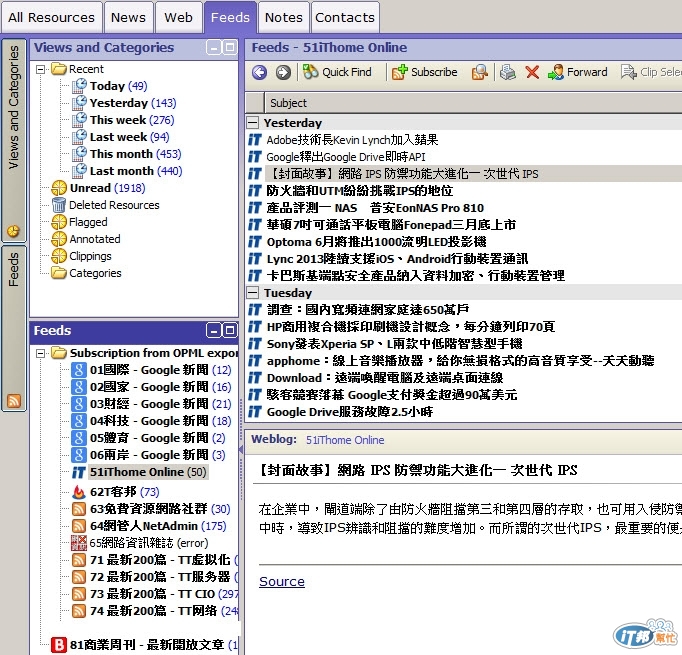Switch to the News tab
The width and height of the screenshot is (682, 655).
coord(128,17)
